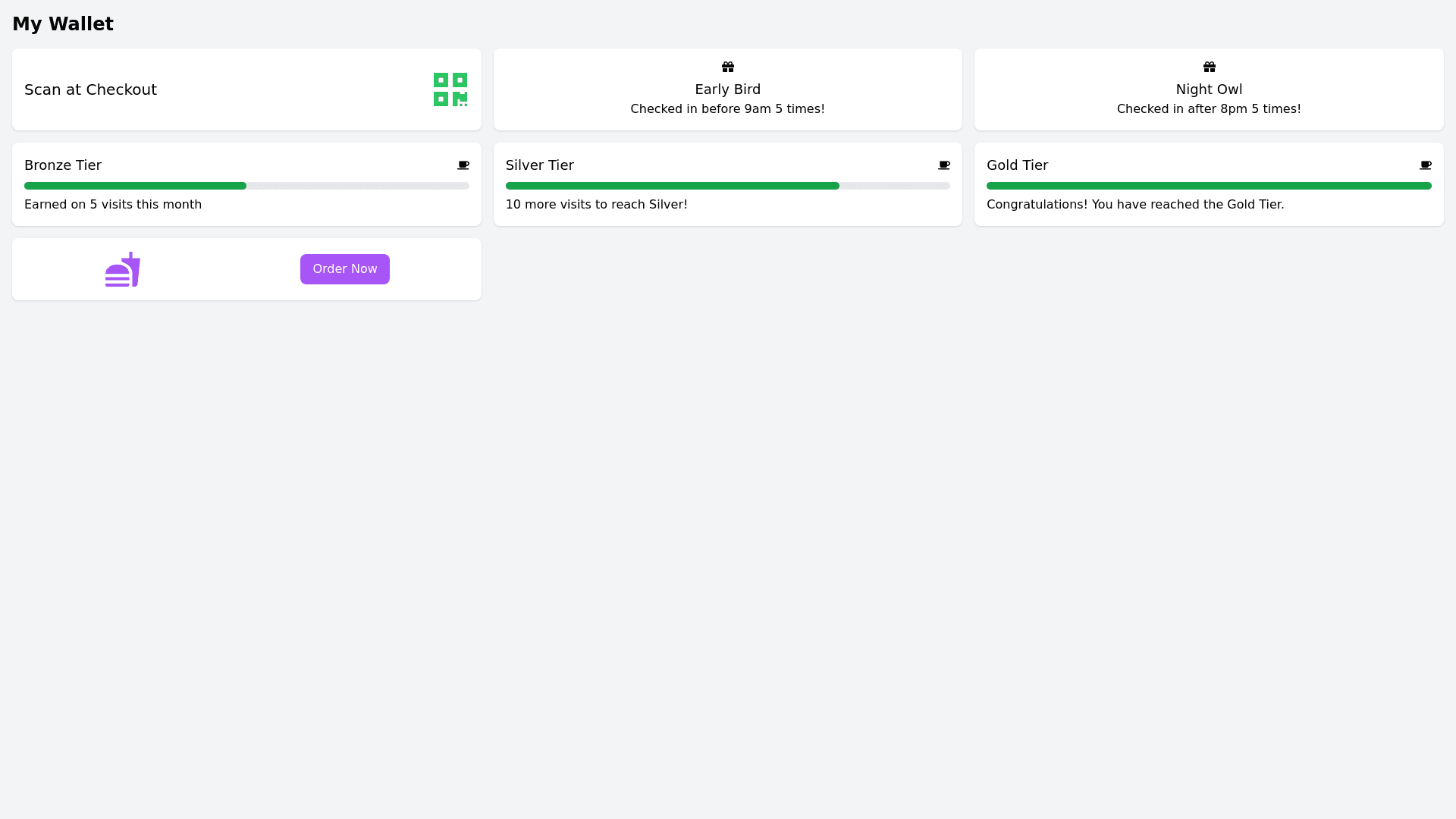Click the purple burger and drink icon

coord(123,269)
